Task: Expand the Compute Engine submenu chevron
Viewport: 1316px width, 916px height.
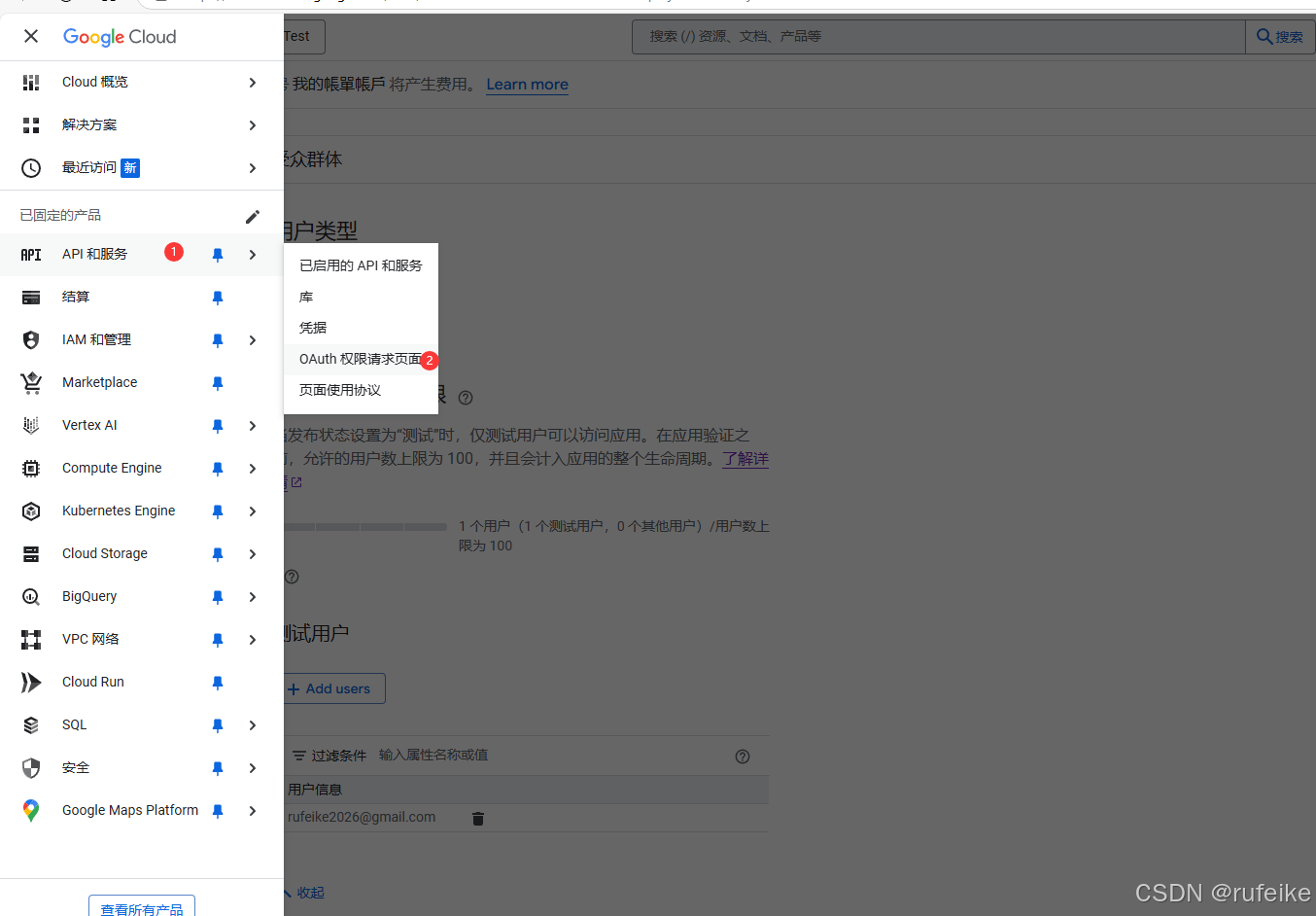Action: (x=253, y=469)
